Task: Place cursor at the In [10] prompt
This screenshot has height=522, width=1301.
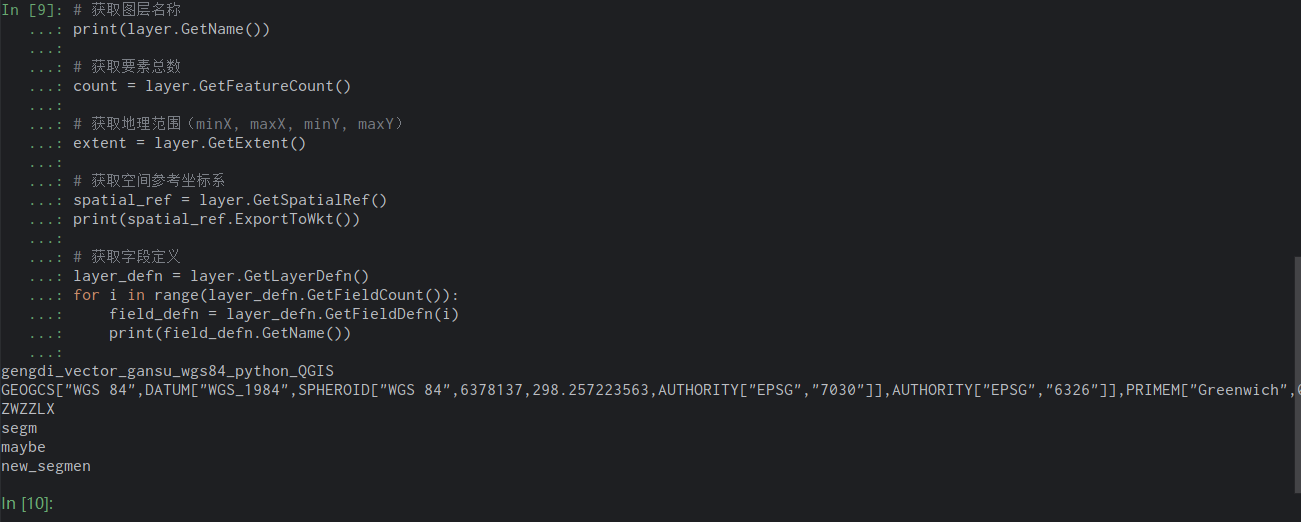Action: tap(28, 504)
